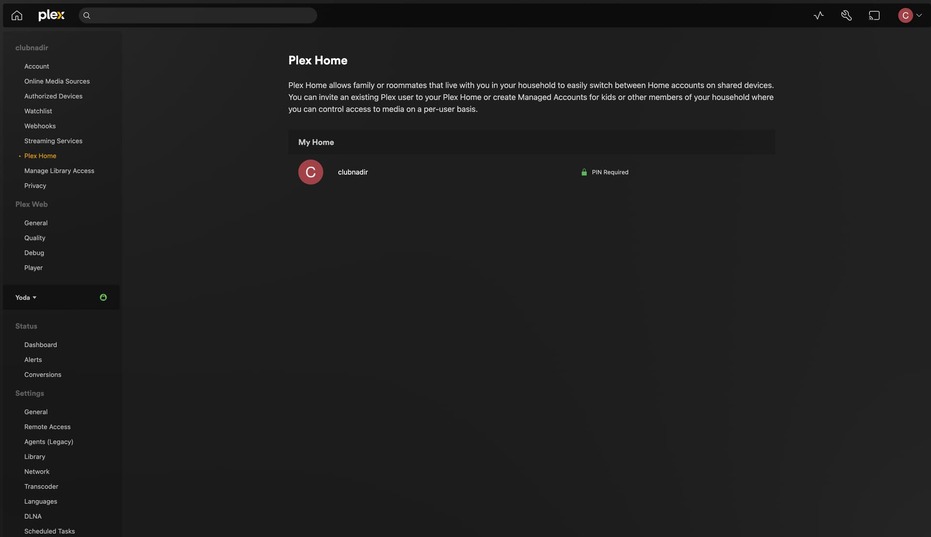Open Scheduled Tasks settings

49,531
